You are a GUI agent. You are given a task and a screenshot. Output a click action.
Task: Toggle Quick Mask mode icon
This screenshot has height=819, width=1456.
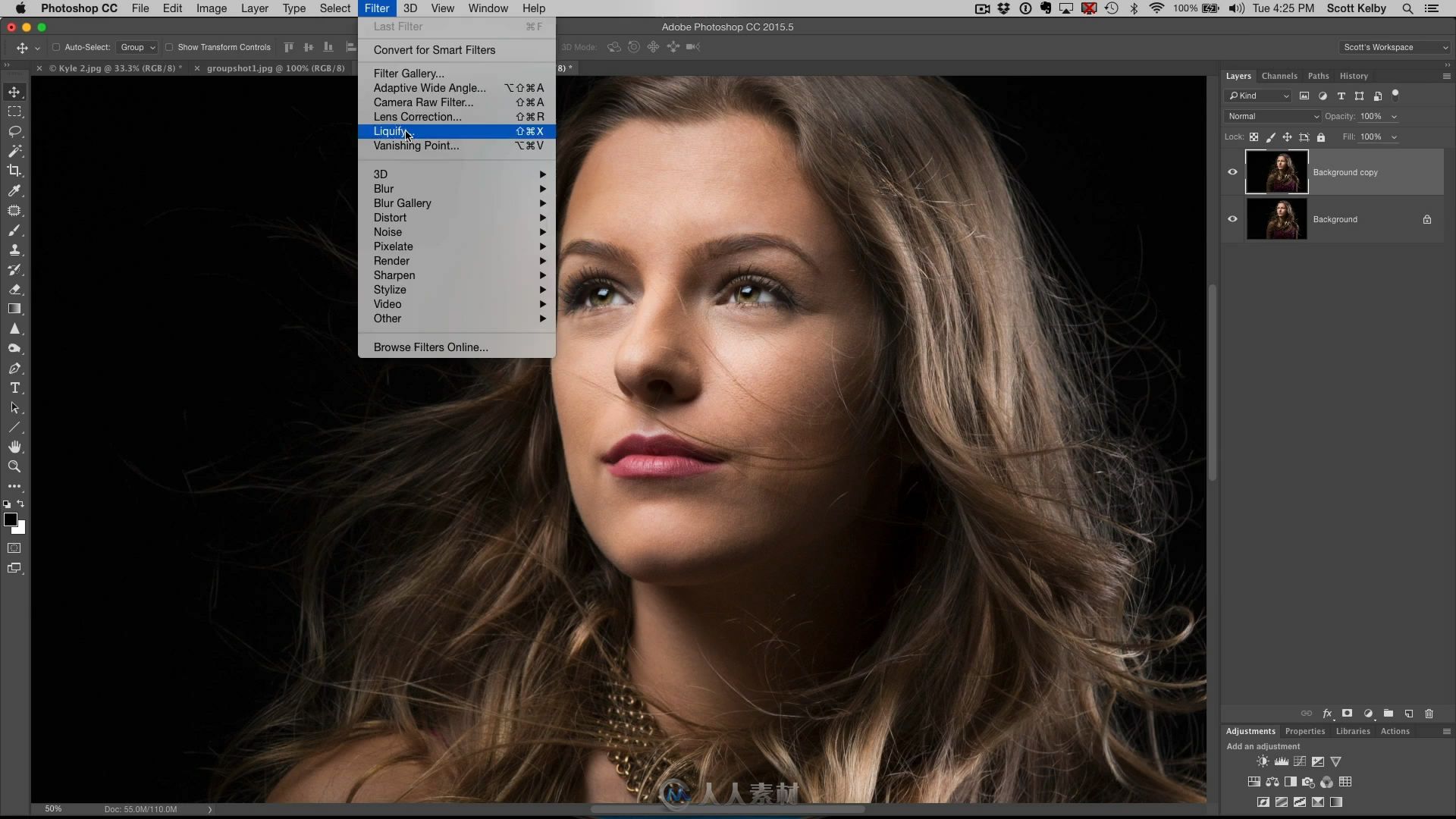14,548
